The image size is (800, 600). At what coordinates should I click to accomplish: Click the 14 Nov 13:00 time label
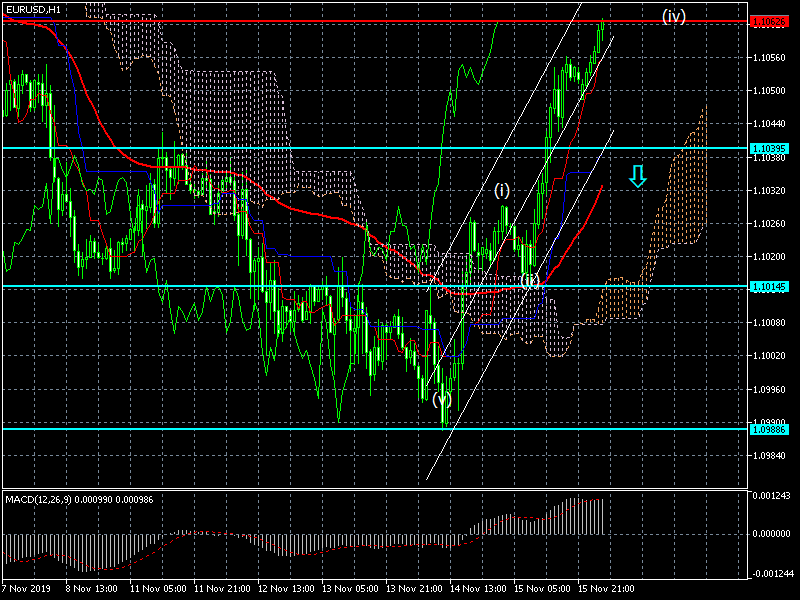[x=479, y=591]
